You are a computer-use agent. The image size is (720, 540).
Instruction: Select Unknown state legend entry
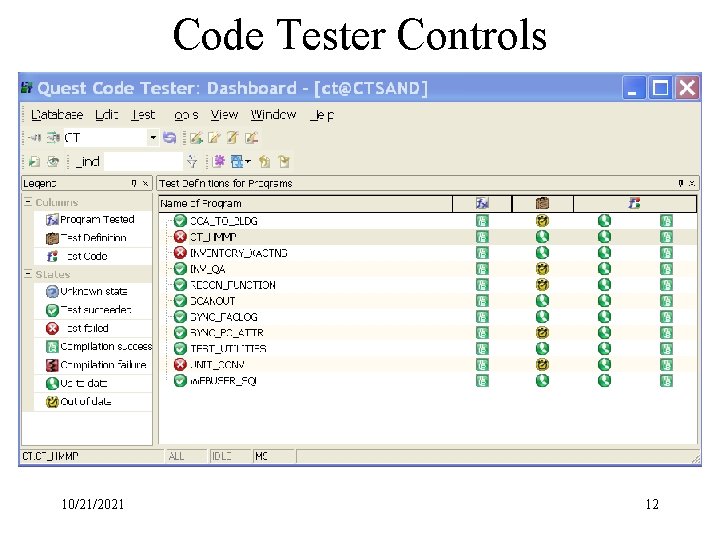93,292
